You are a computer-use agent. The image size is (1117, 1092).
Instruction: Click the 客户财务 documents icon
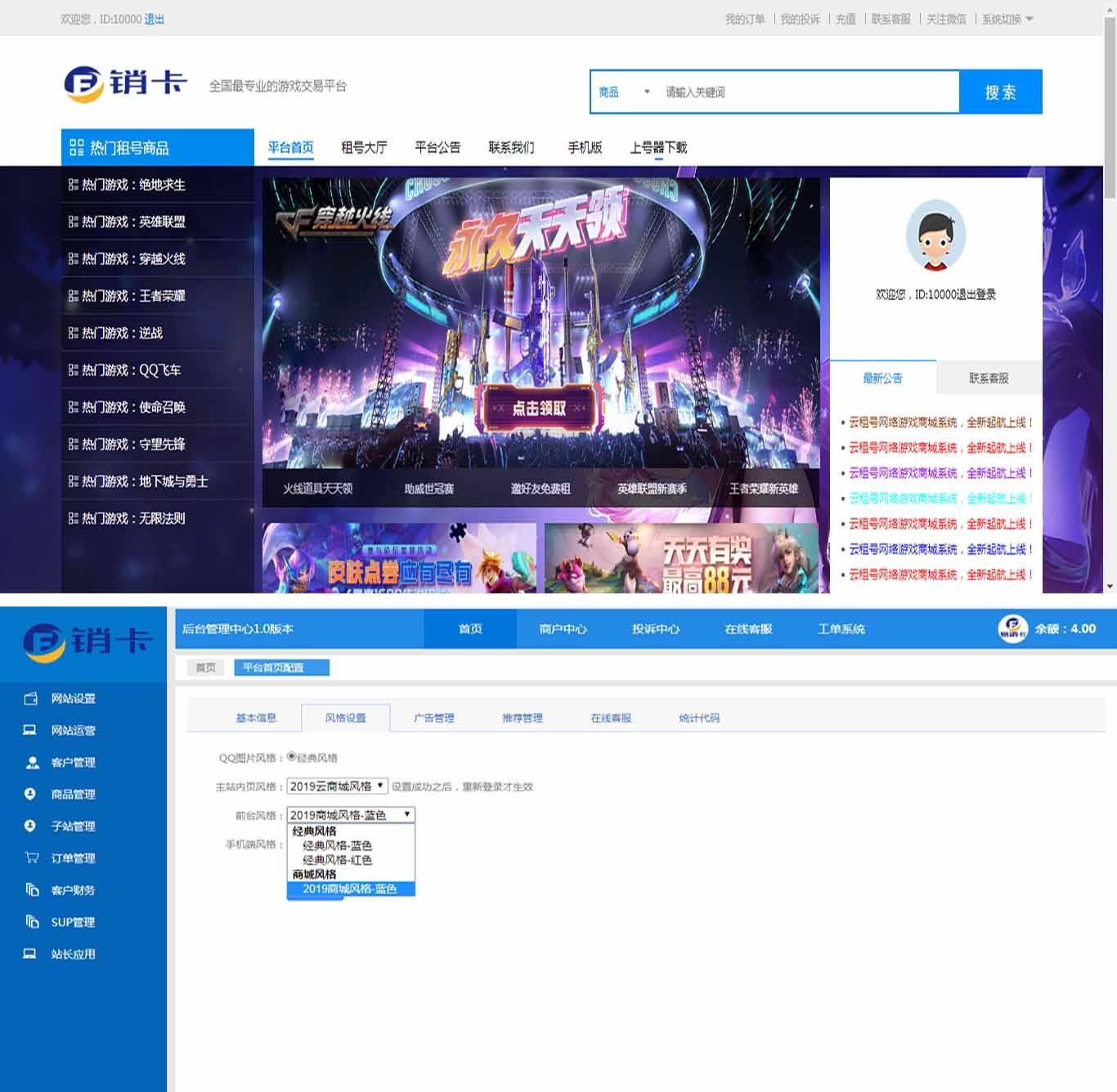point(31,890)
